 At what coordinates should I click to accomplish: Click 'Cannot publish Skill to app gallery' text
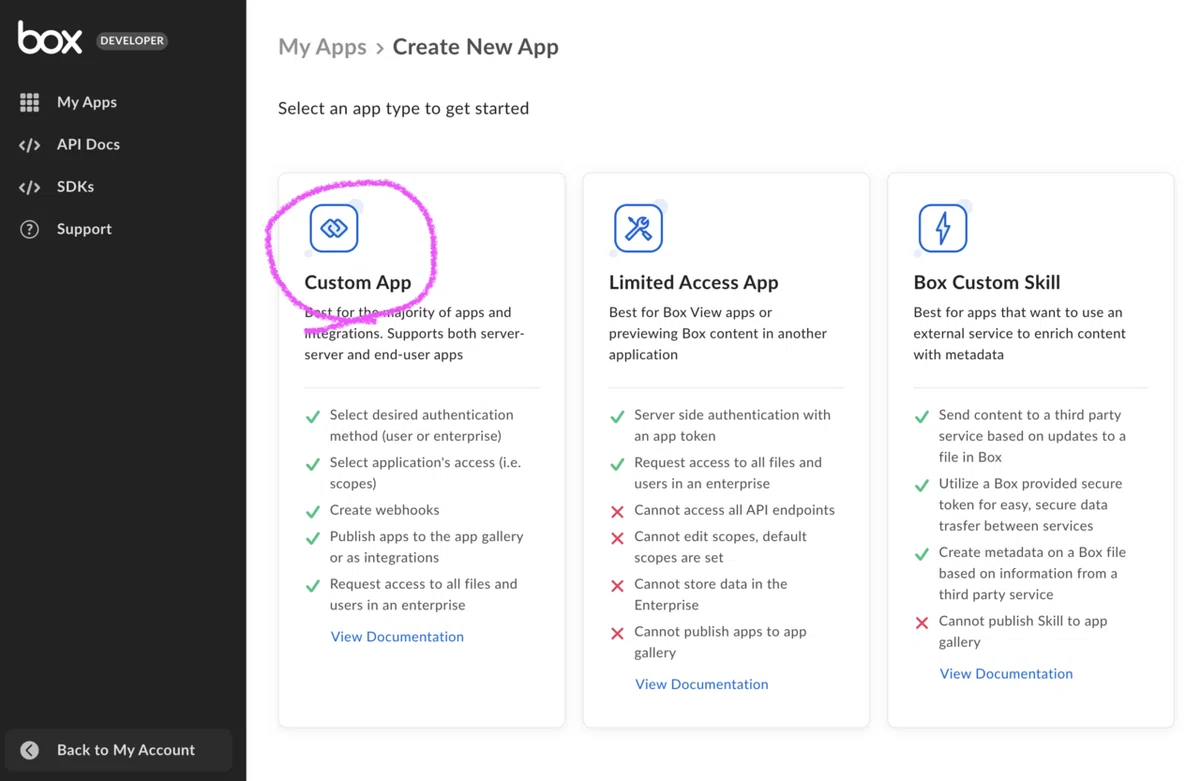(x=1023, y=631)
